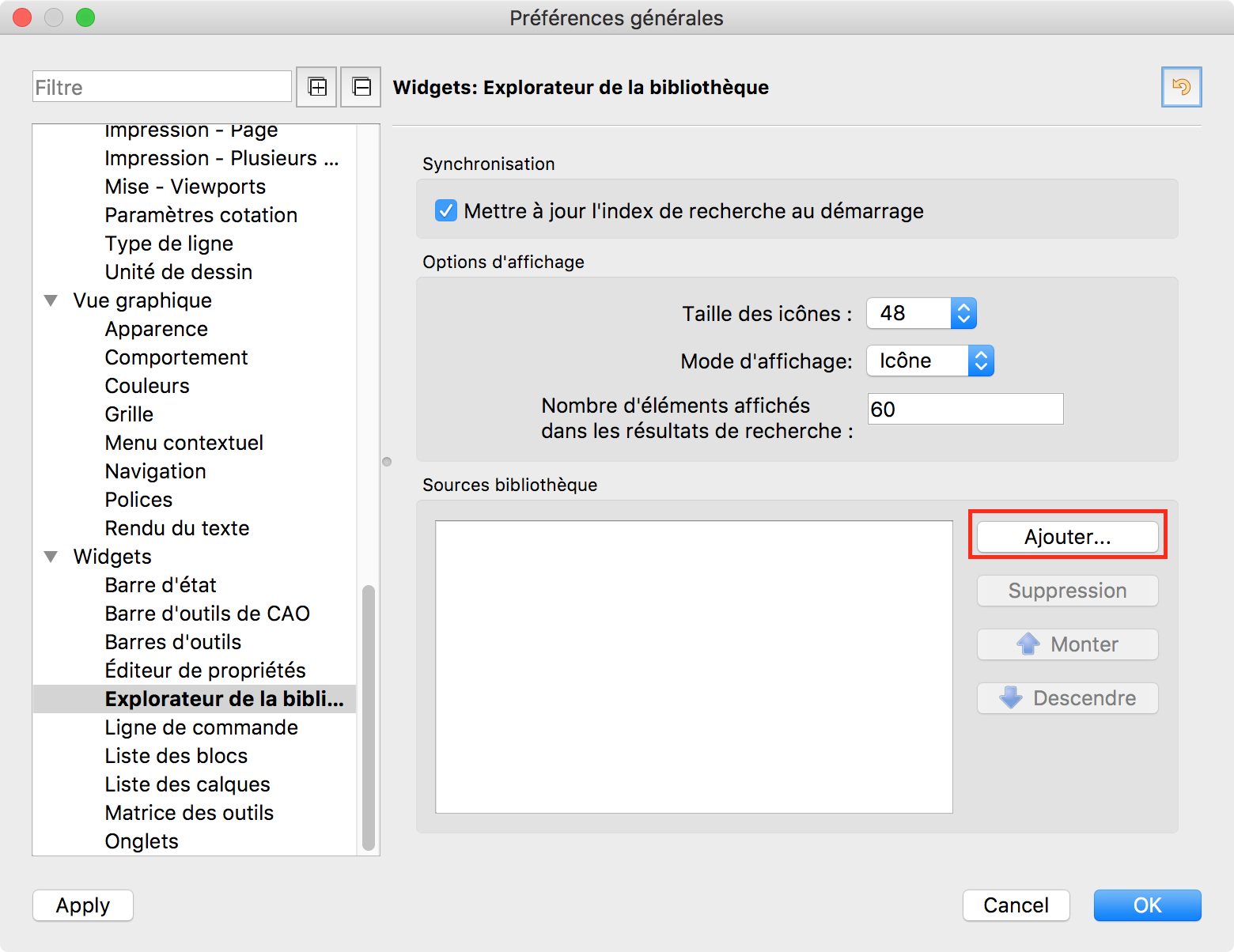Screen dimensions: 1234x952
Task: Click the Descendre down-arrow button
Action: 1067,698
